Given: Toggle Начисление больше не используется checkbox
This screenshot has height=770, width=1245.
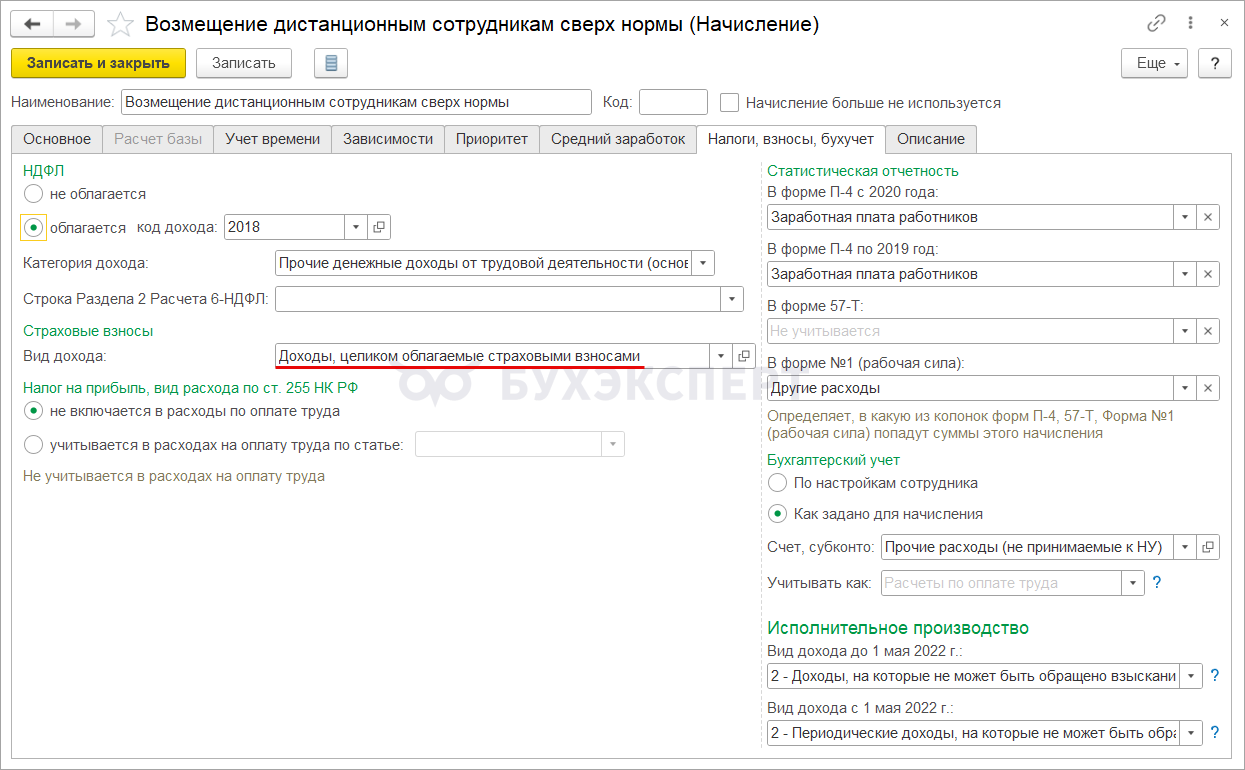Looking at the screenshot, I should 729,102.
